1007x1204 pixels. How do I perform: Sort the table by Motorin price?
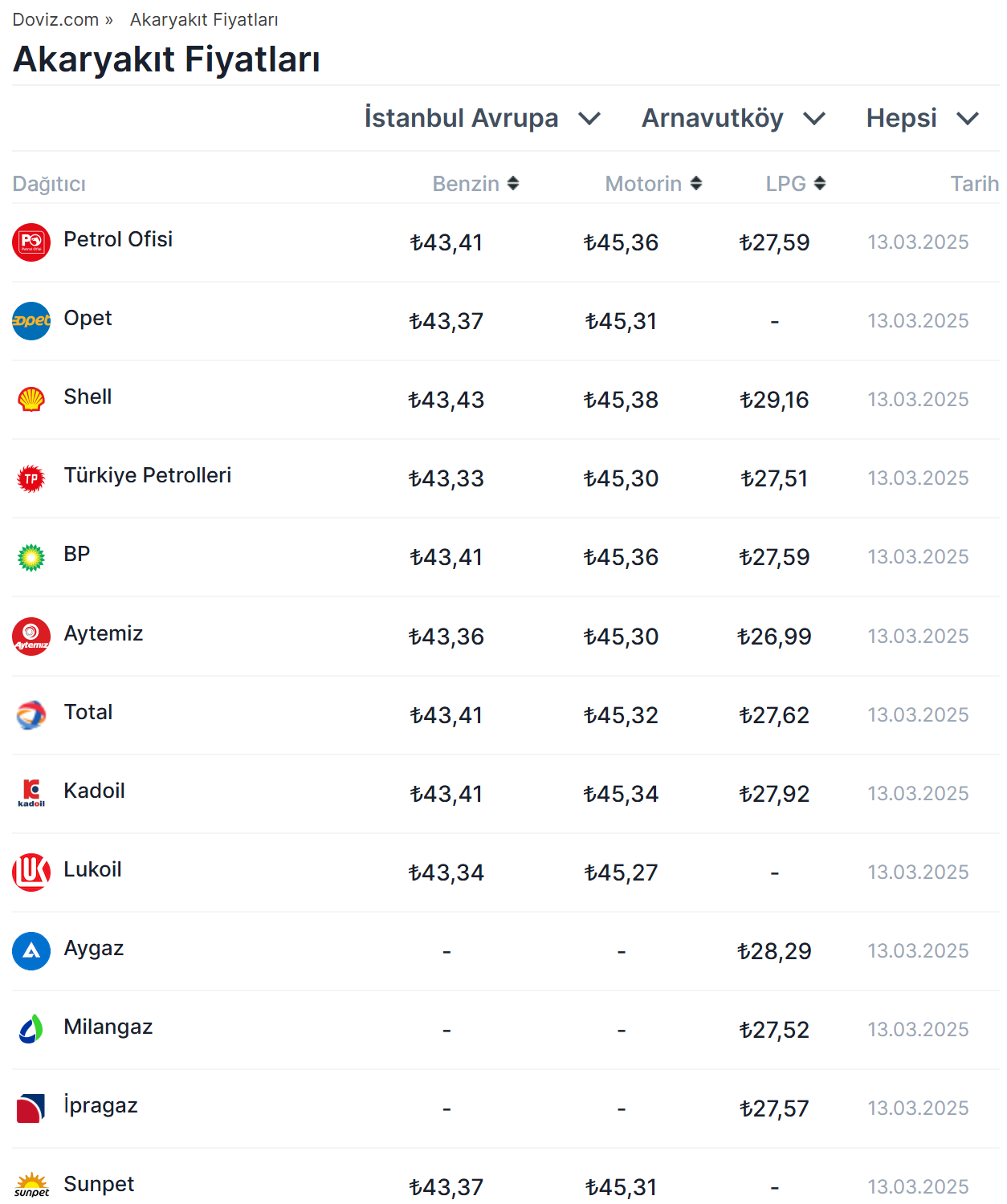tap(653, 184)
